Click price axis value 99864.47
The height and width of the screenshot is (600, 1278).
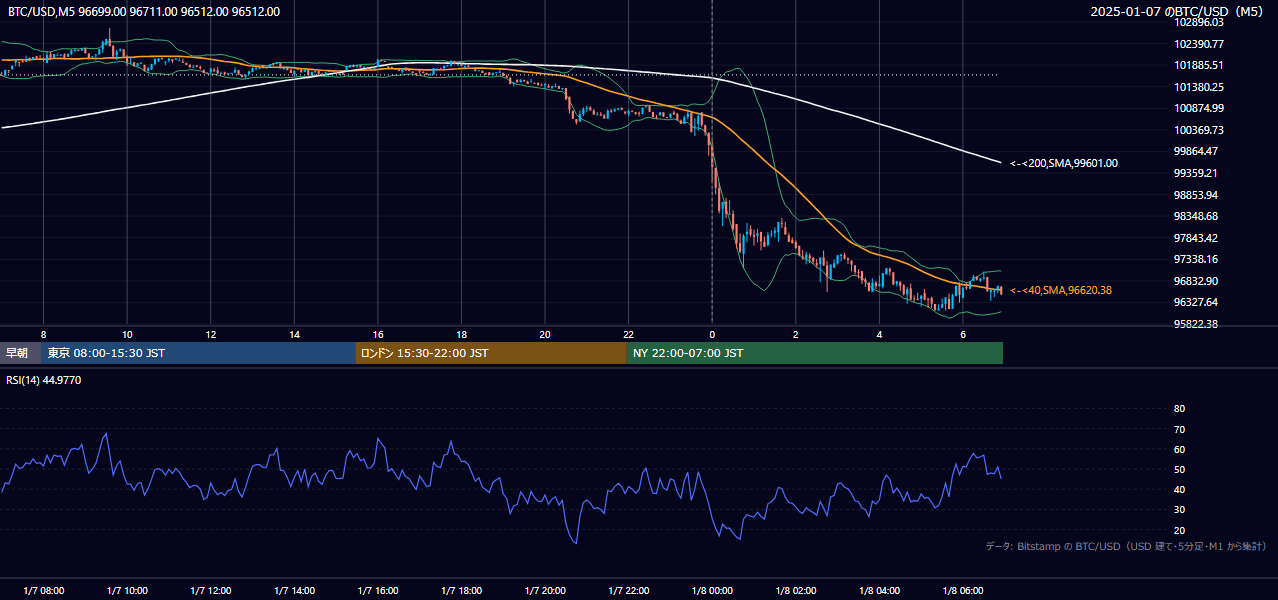tap(1196, 151)
